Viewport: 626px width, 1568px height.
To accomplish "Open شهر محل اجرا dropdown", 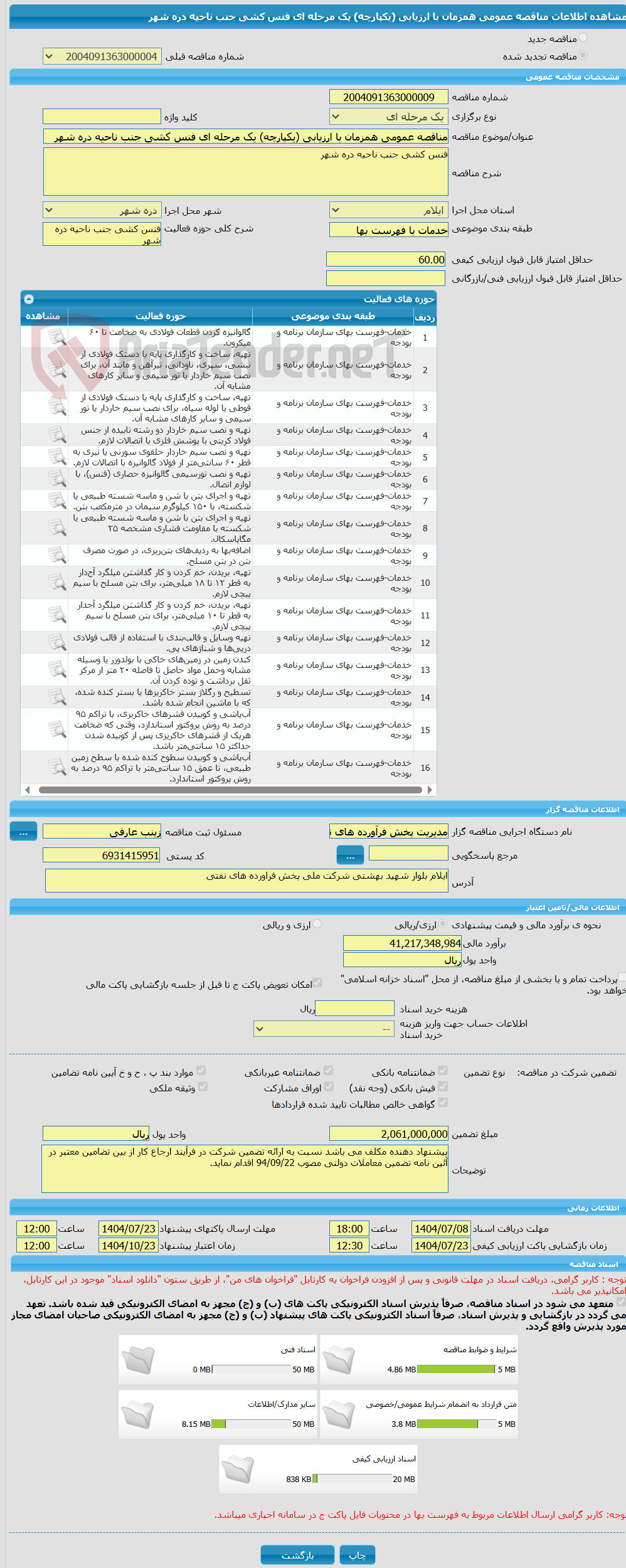I will pos(102,210).
